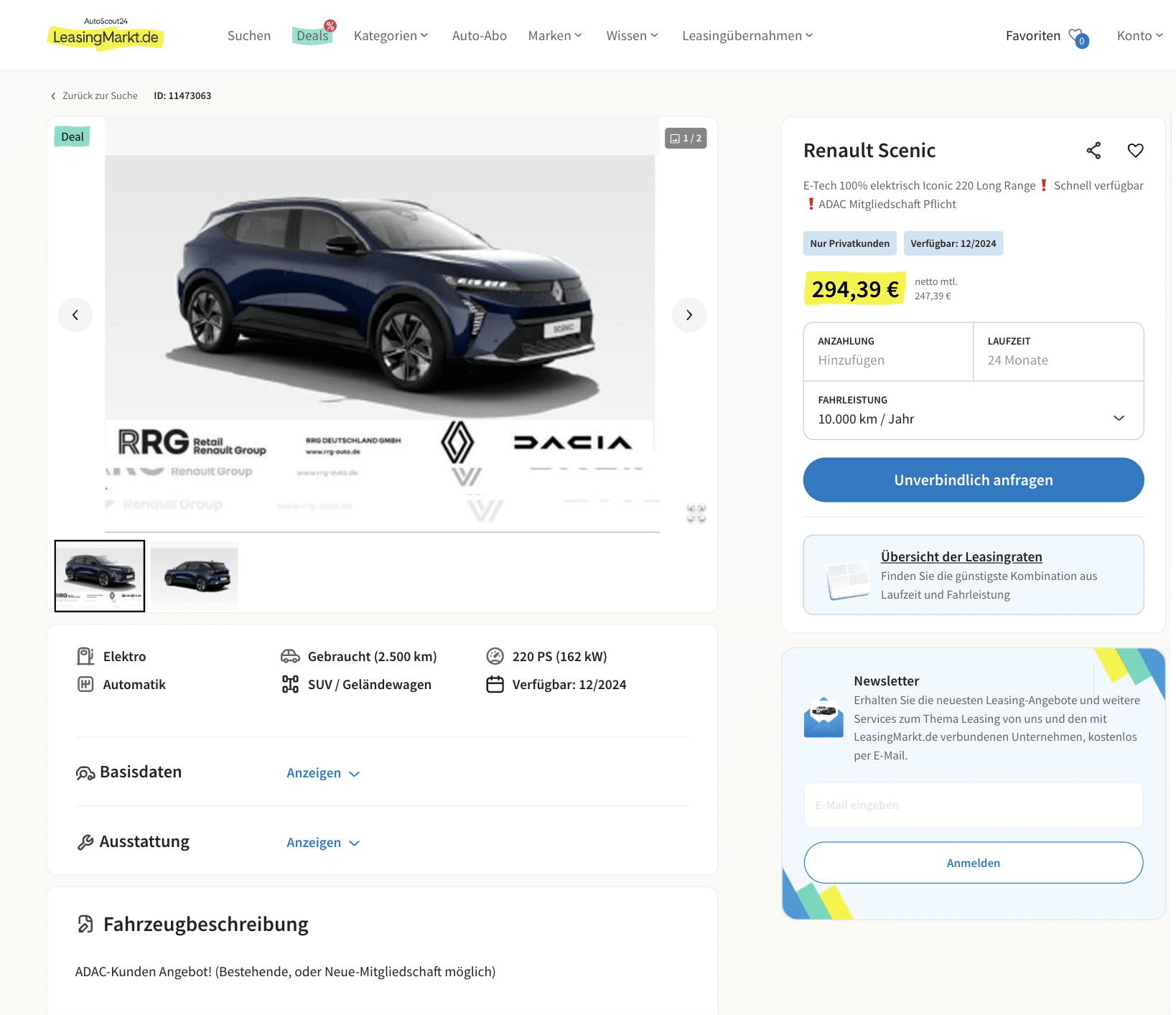Click ADAC Mitgliedschaft Pflicht text
1176x1015 pixels.
tap(887, 205)
